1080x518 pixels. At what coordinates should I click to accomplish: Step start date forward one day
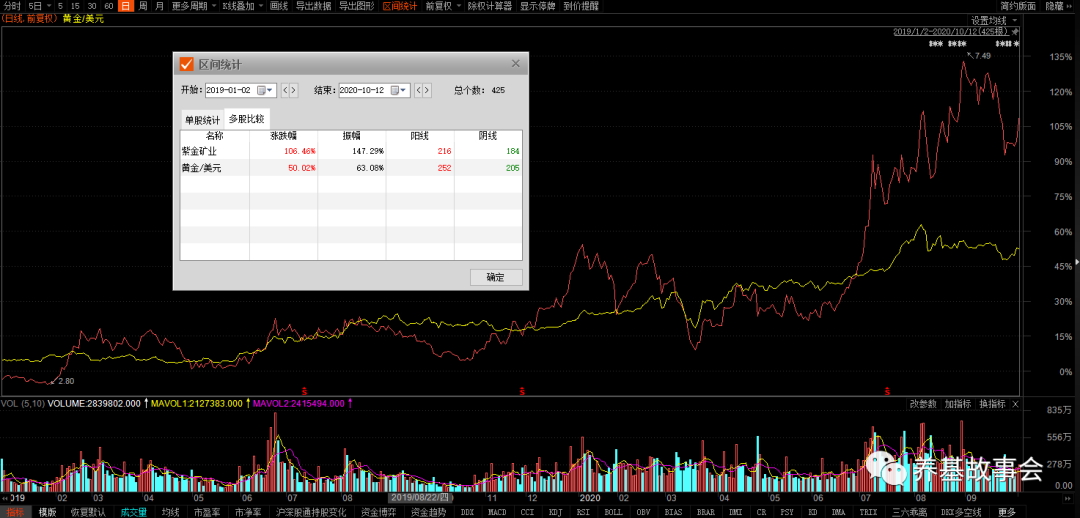294,90
